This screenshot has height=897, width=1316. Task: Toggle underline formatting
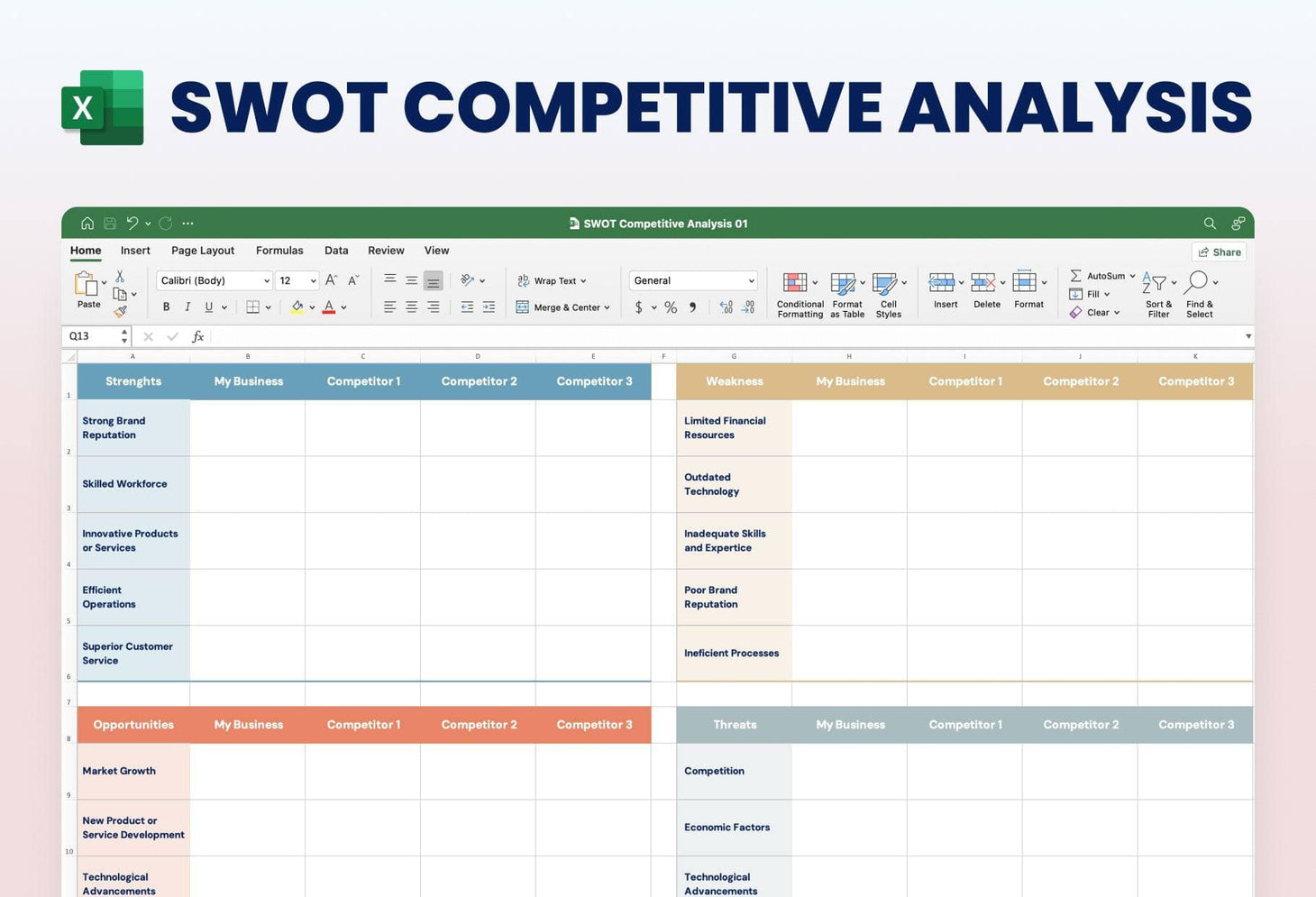click(208, 307)
